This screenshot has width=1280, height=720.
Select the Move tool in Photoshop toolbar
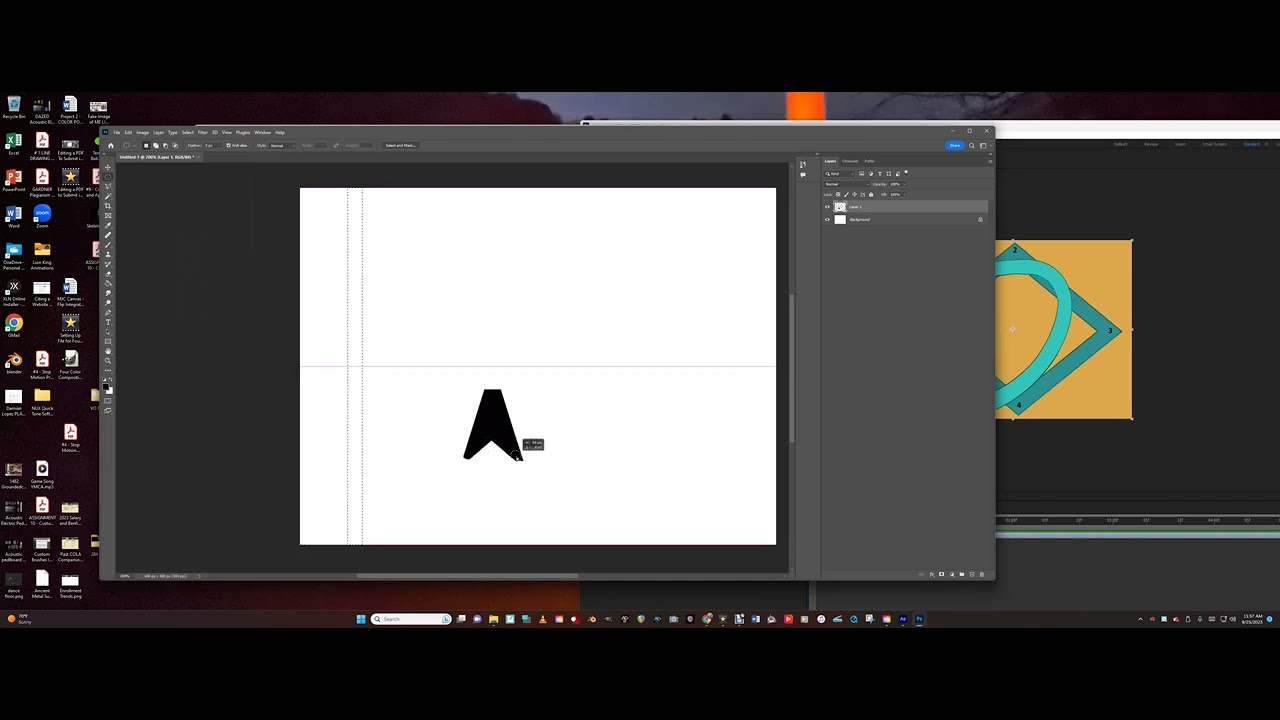click(108, 167)
